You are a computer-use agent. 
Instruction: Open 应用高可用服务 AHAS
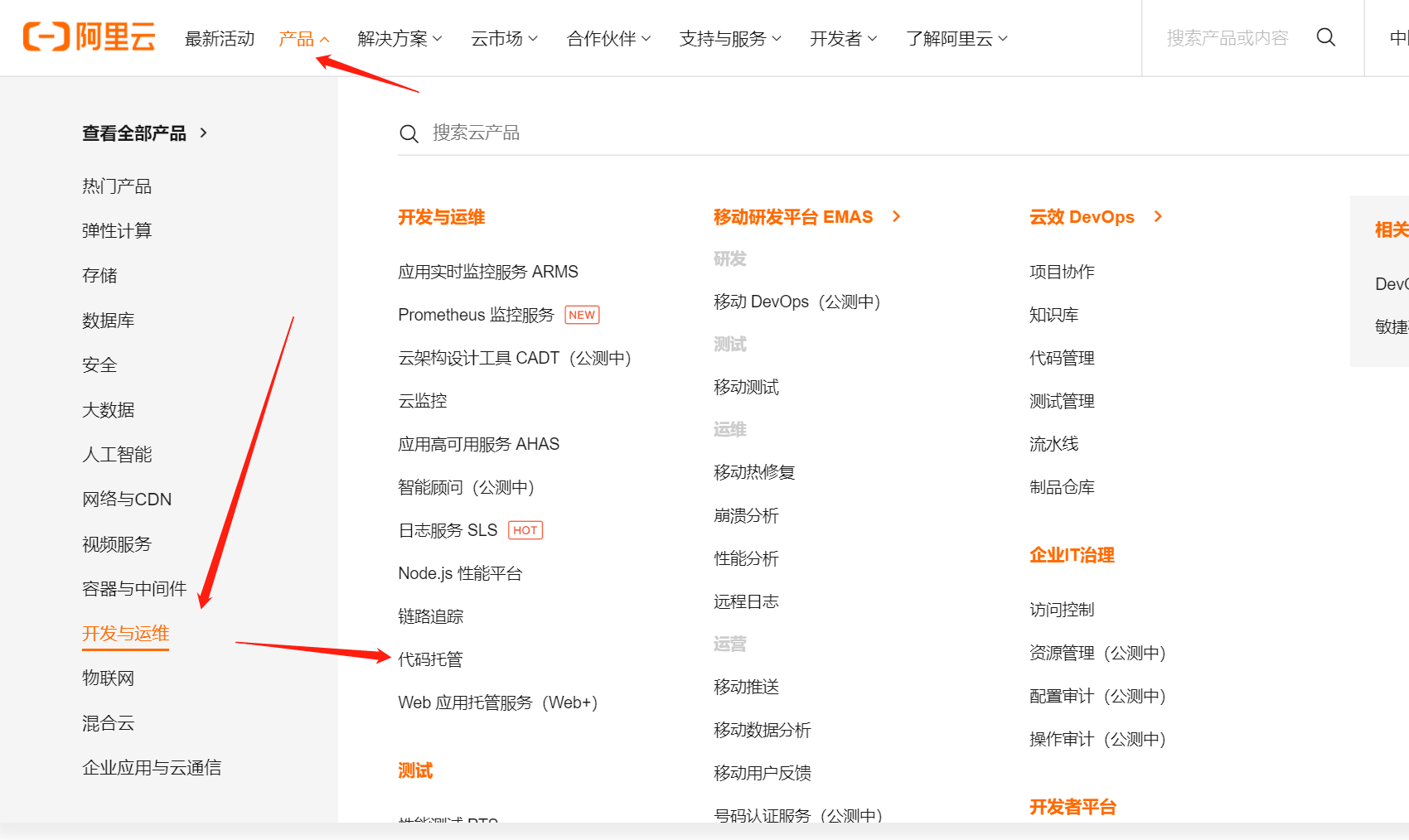pyautogui.click(x=479, y=444)
